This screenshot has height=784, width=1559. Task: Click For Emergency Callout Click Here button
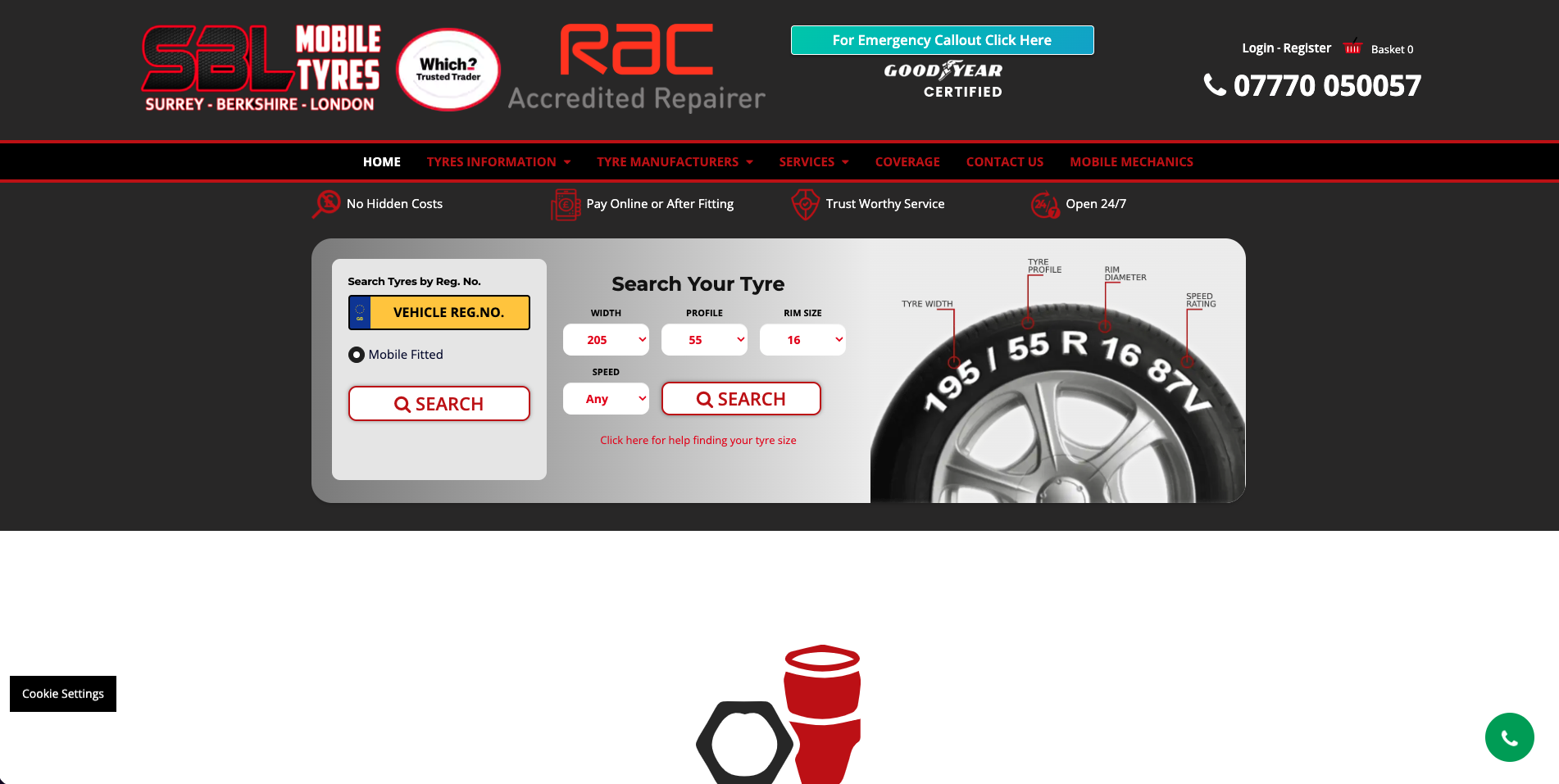tap(943, 40)
